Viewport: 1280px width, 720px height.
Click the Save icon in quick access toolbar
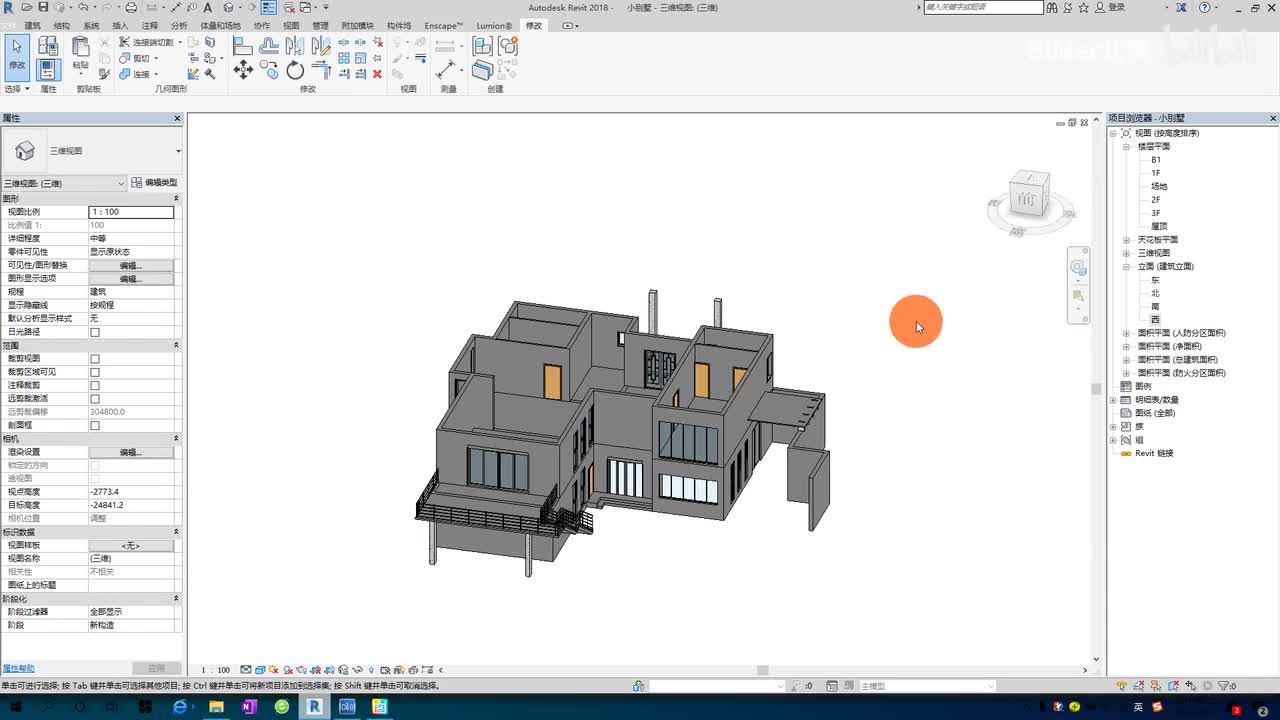pos(43,7)
